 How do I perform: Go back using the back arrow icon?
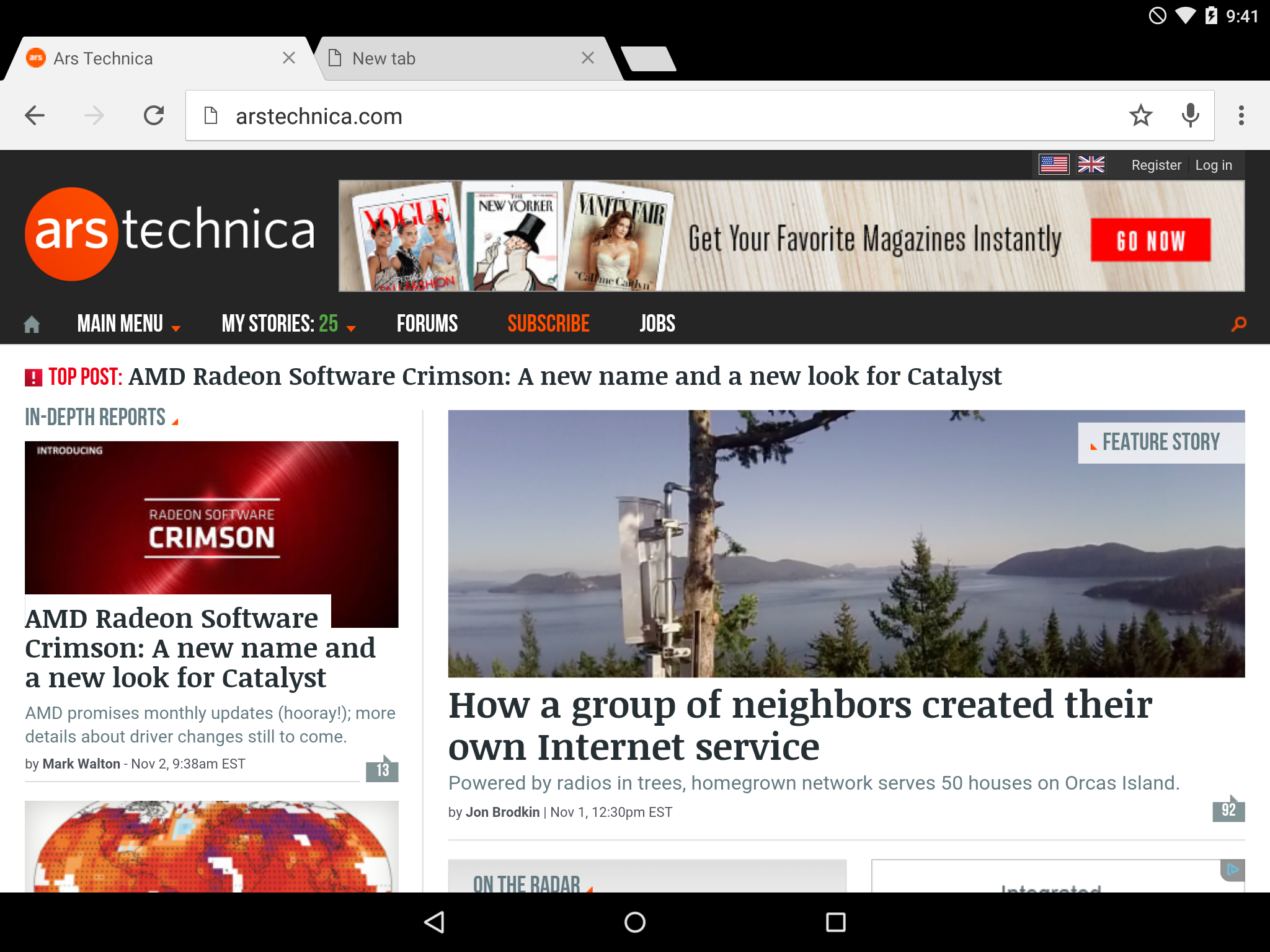(x=35, y=115)
